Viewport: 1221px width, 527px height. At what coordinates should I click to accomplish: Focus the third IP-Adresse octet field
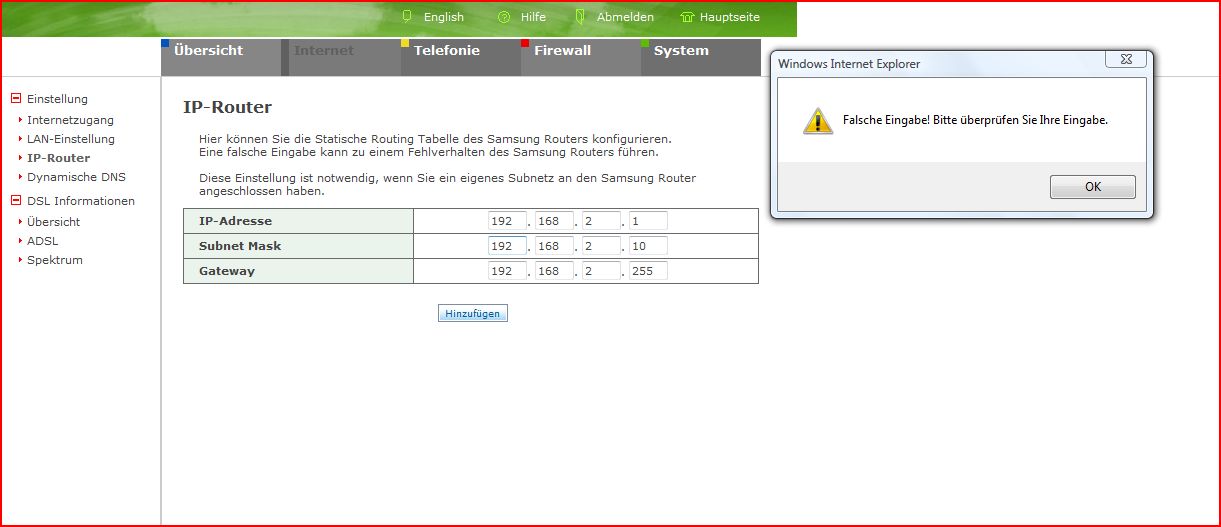pos(601,221)
